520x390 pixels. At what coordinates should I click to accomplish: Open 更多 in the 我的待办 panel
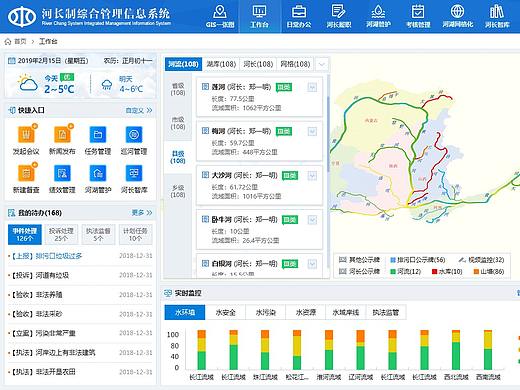coord(142,213)
